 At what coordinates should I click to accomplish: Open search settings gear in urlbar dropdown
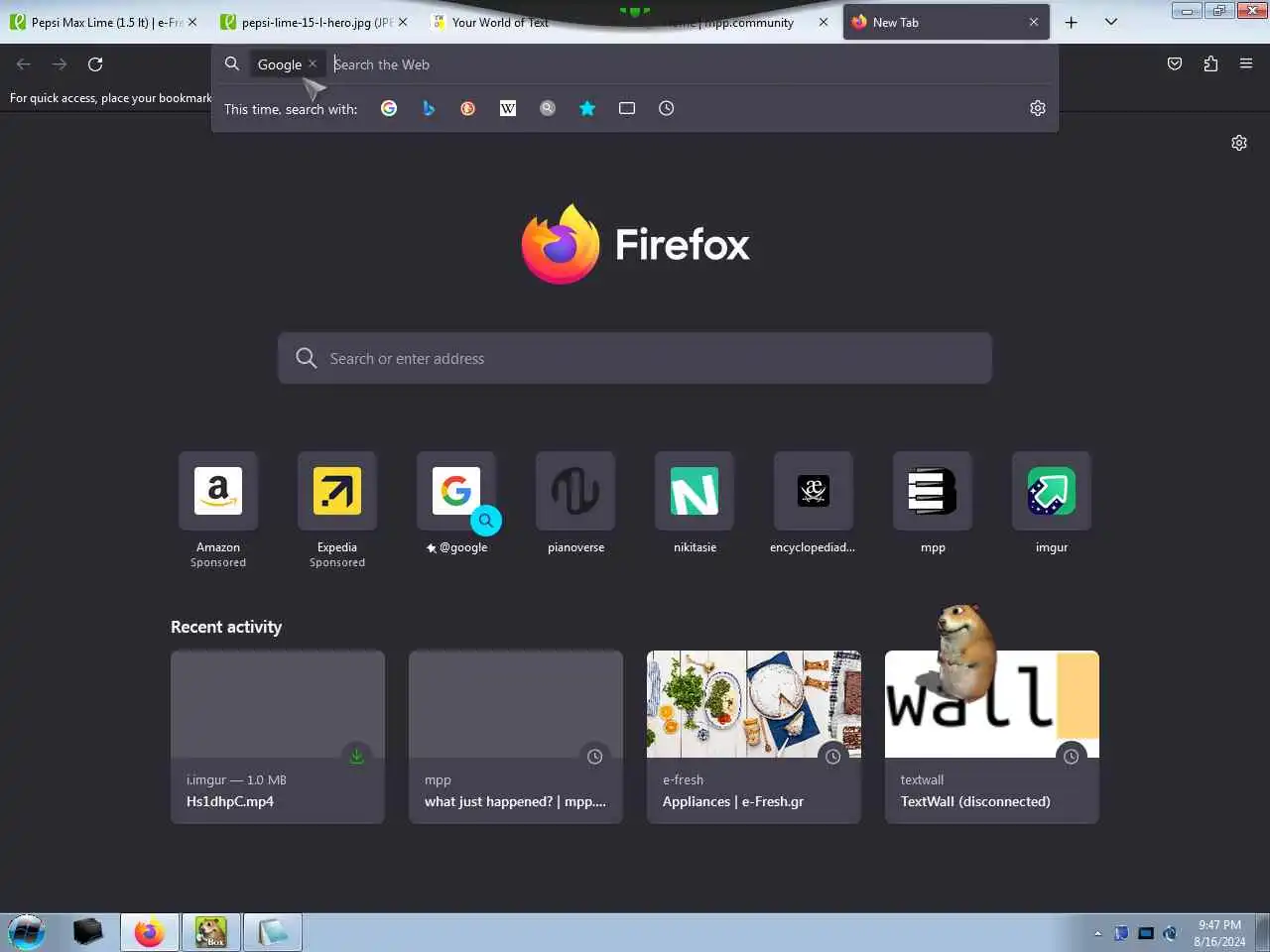[x=1038, y=108]
